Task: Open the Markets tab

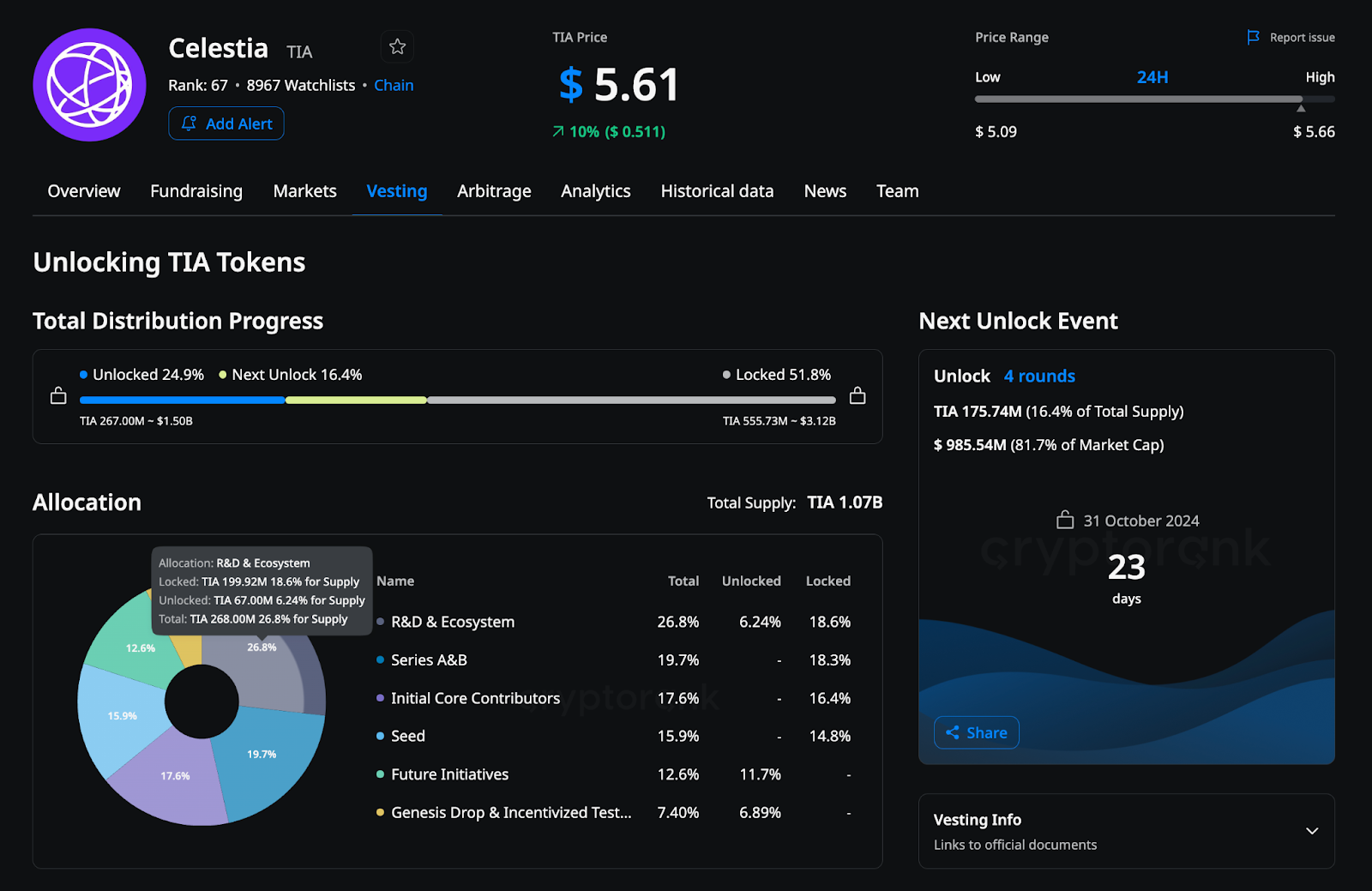Action: pyautogui.click(x=304, y=191)
